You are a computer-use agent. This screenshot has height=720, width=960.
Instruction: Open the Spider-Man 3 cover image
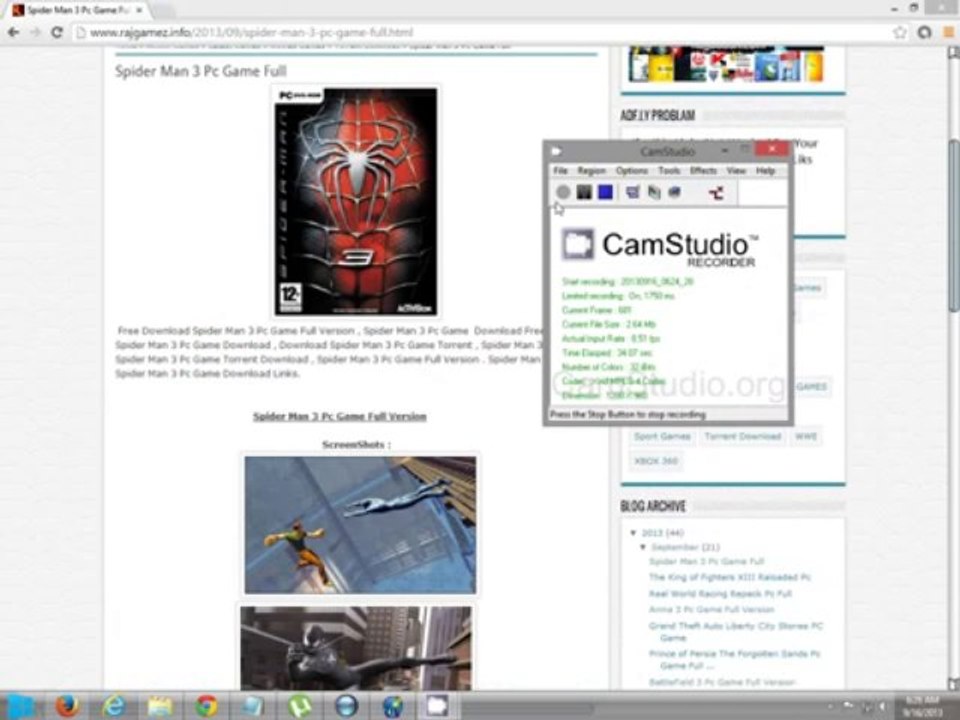tap(356, 201)
